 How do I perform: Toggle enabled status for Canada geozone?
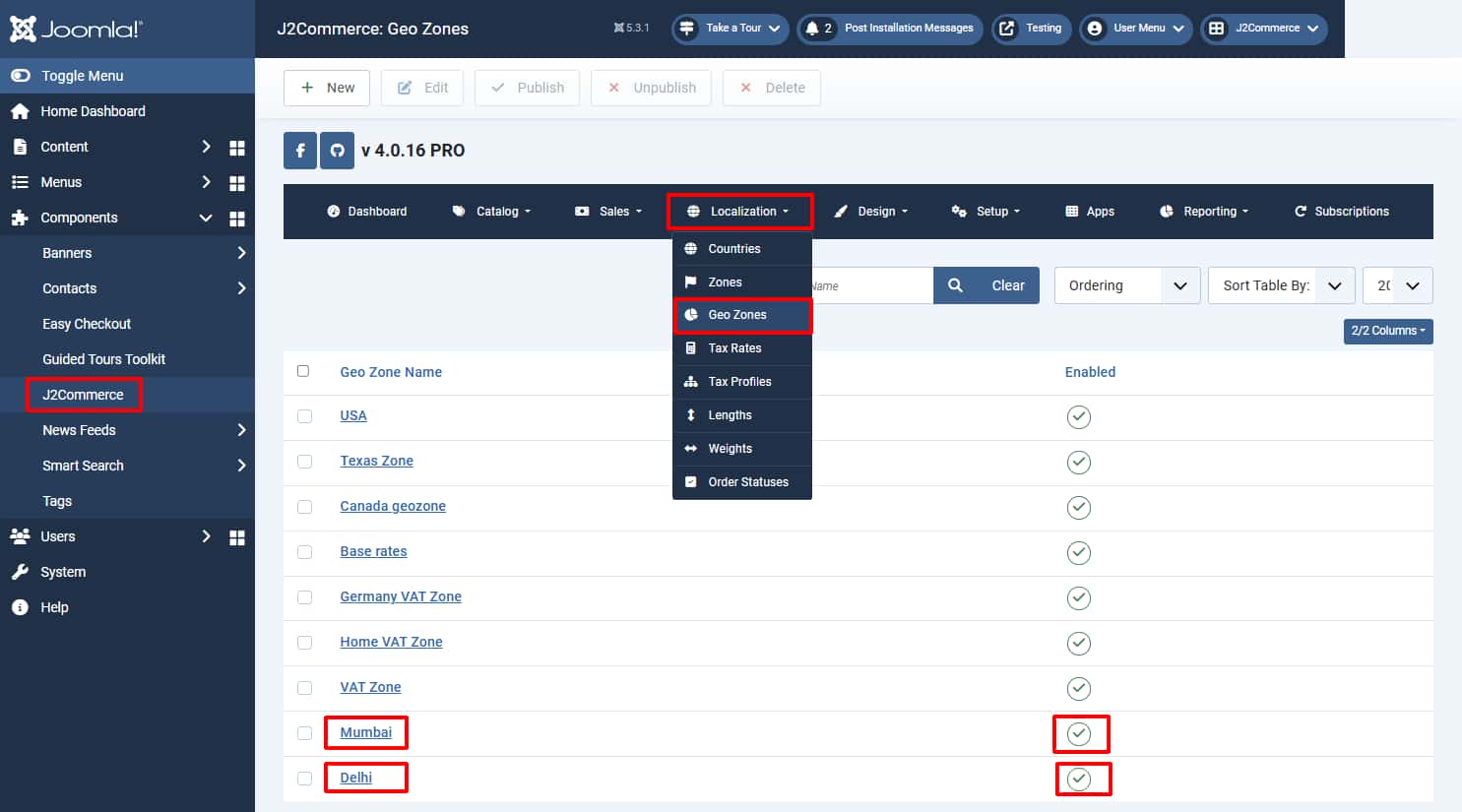click(x=1079, y=508)
